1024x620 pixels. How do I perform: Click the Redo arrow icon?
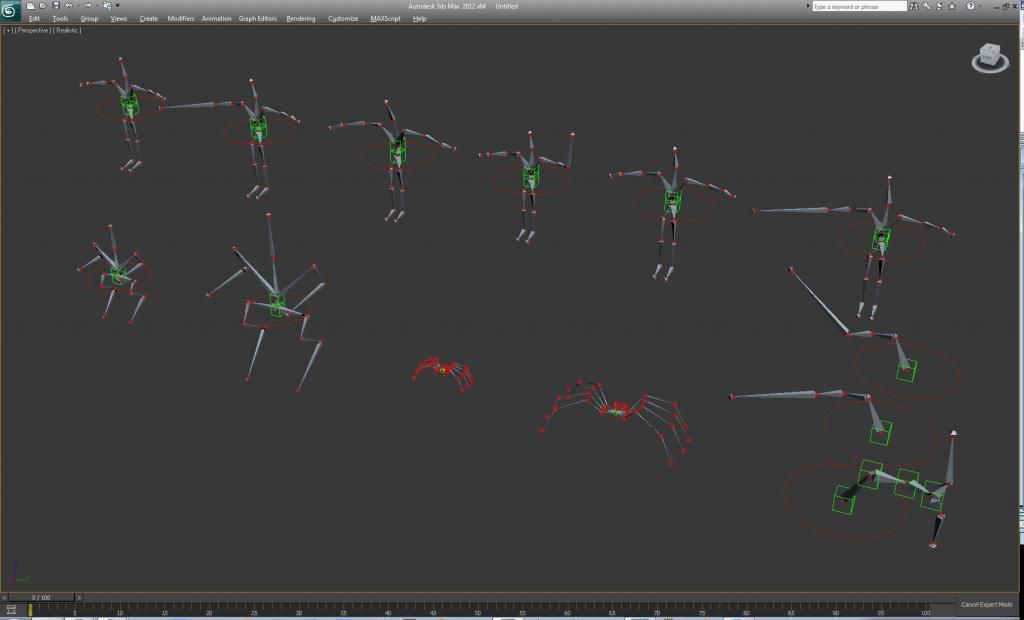click(x=87, y=6)
